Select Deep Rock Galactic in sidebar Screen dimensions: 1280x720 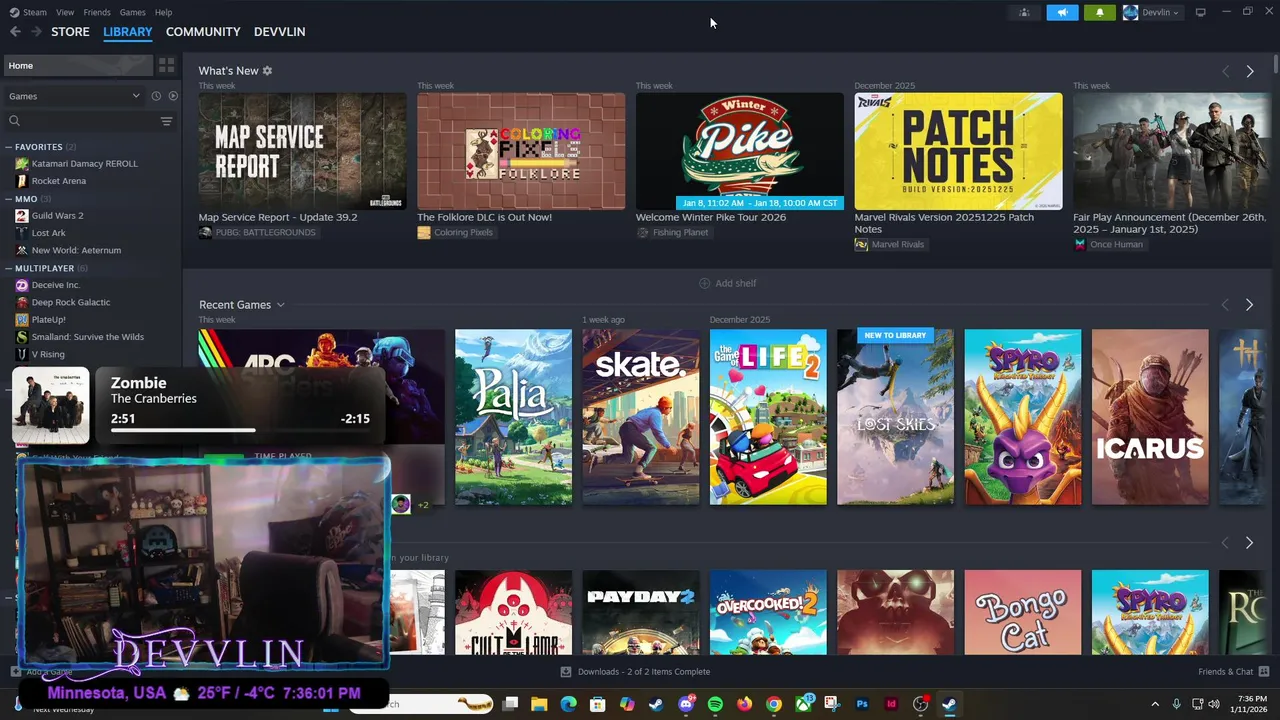[x=71, y=302]
